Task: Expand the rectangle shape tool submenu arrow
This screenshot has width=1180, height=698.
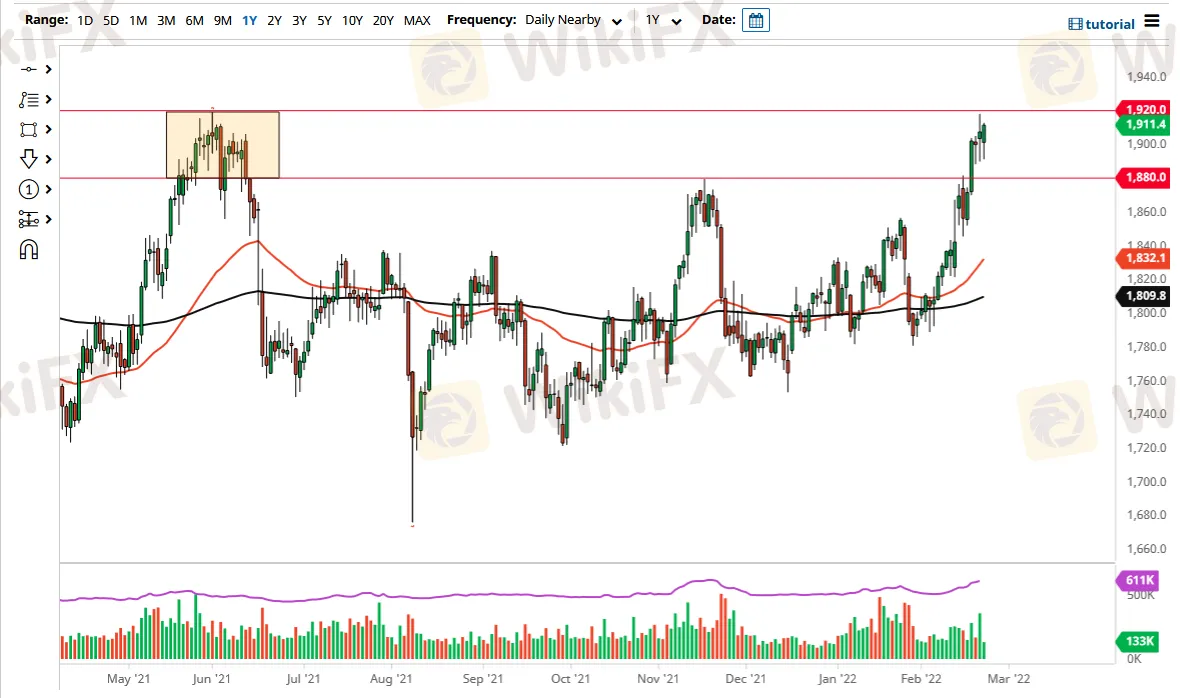Action: click(48, 129)
